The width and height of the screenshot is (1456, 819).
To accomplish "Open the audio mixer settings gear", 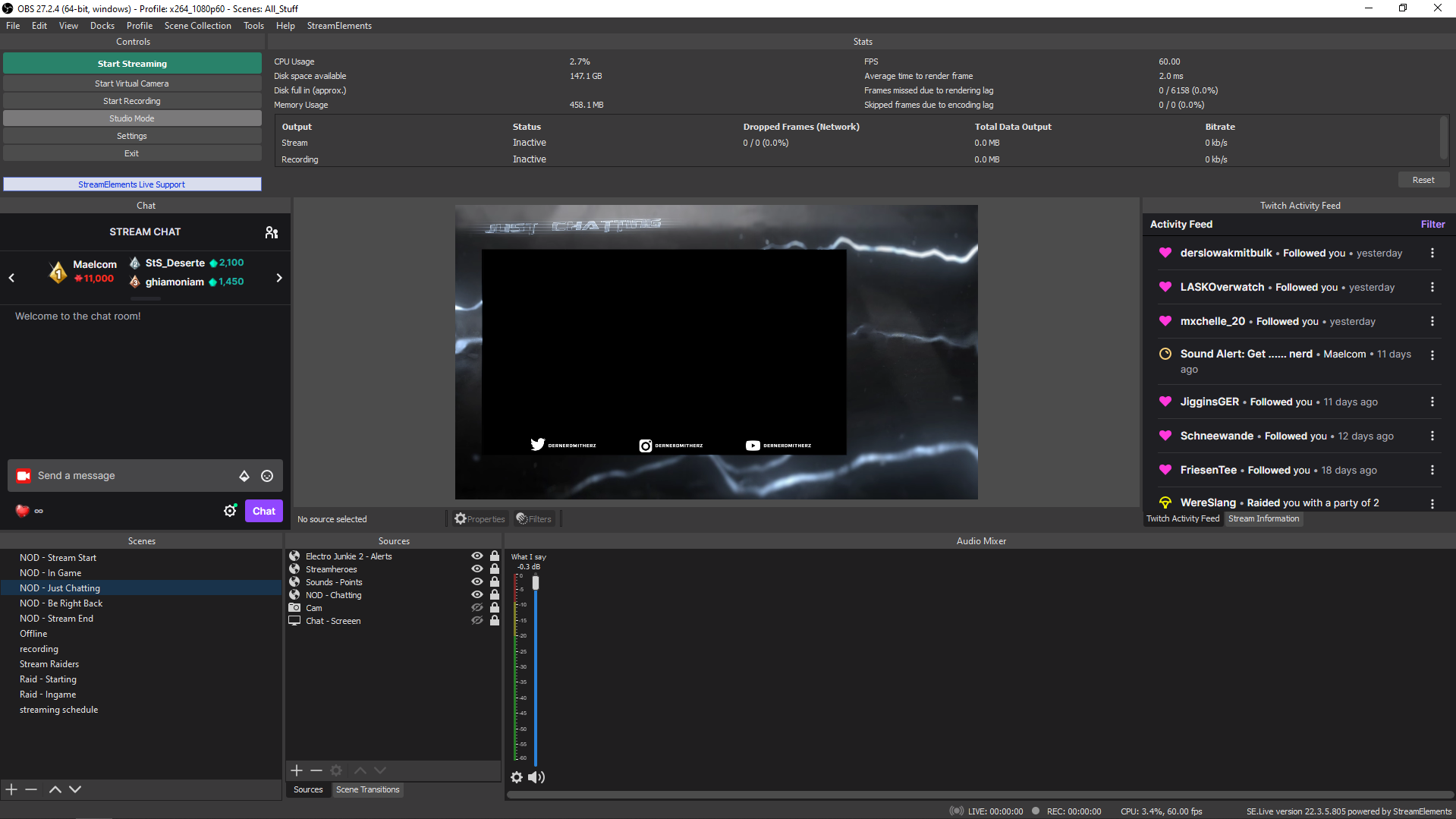I will coord(517,777).
